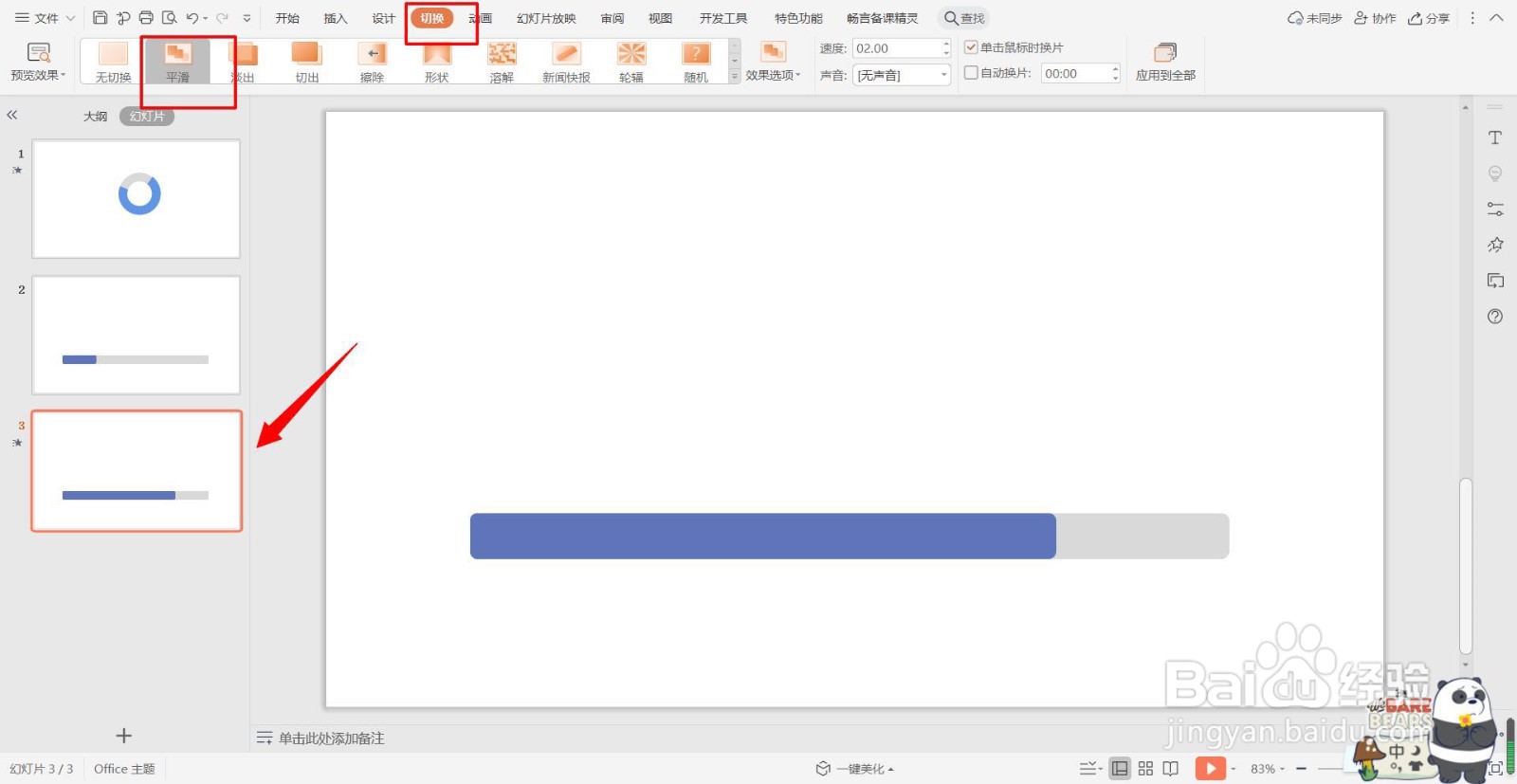Open the 文件 menu dropdown arrow

pos(70,18)
